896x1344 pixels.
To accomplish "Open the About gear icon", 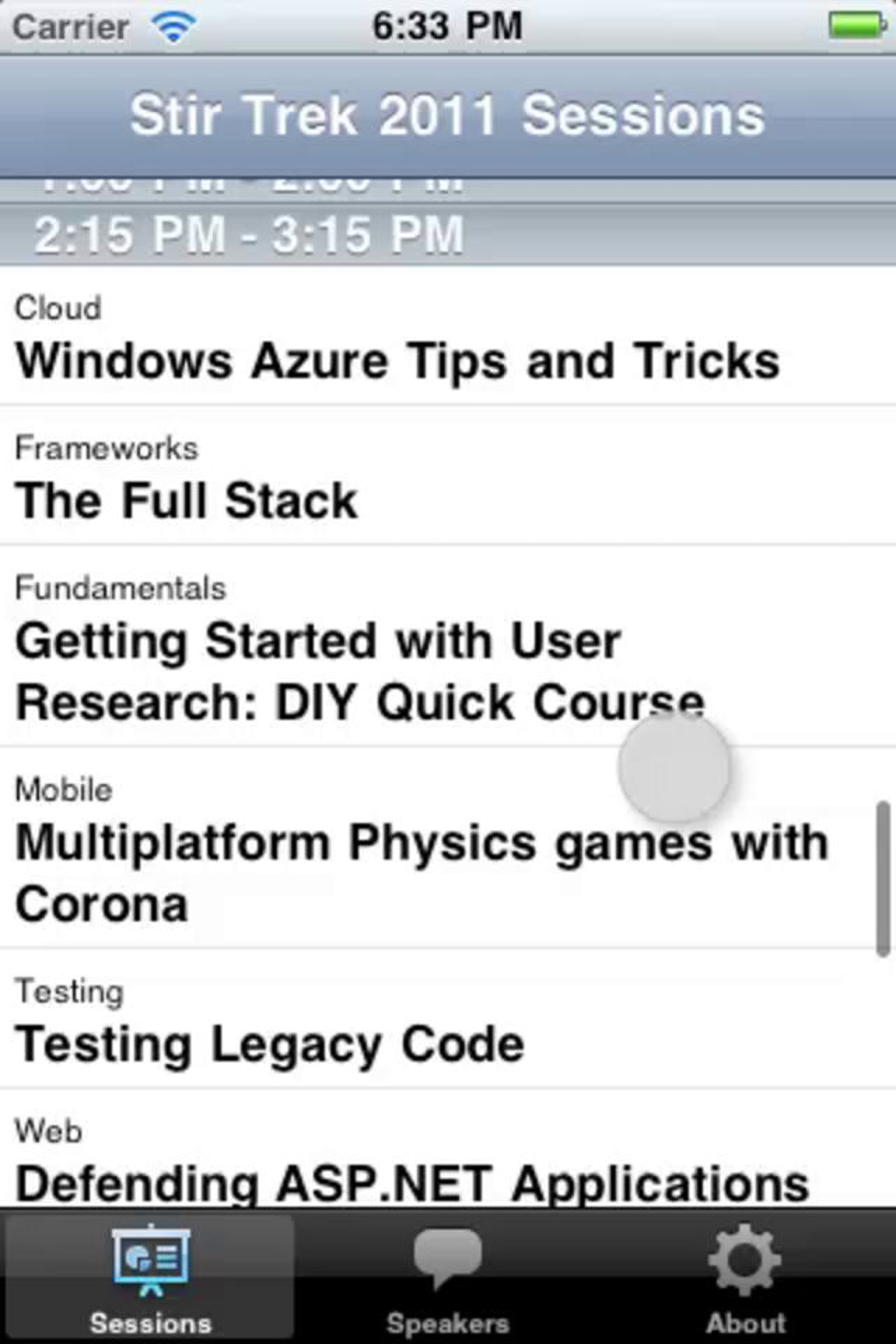I will [744, 1259].
